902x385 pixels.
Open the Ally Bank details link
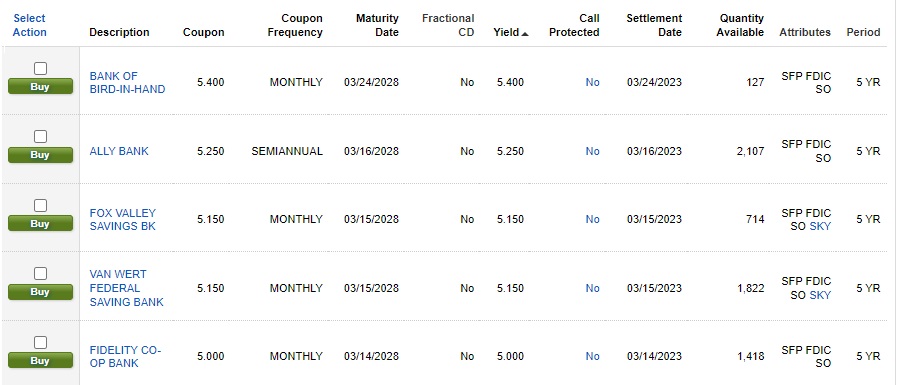click(119, 151)
